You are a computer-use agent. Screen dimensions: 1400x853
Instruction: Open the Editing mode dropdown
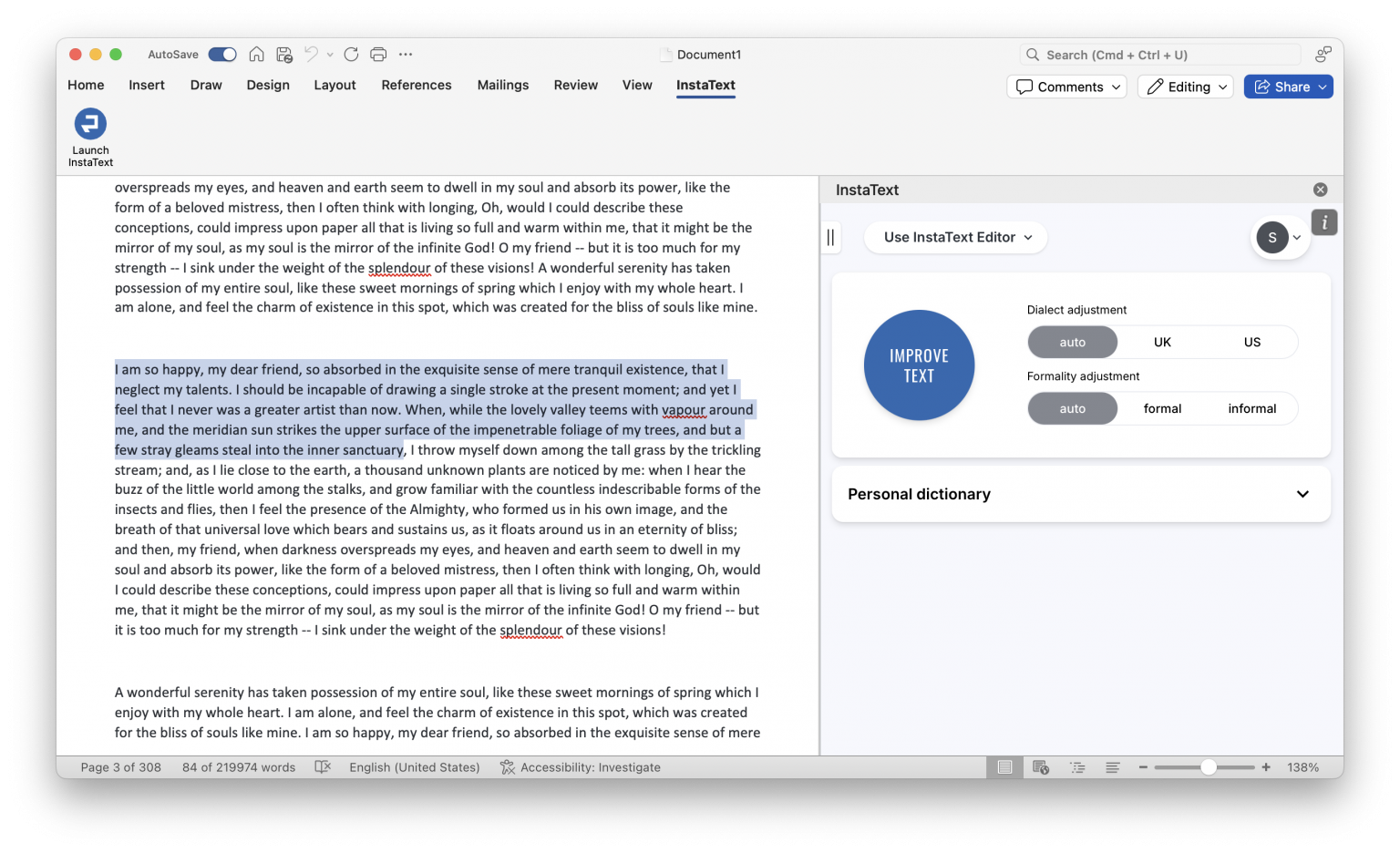pyautogui.click(x=1185, y=87)
